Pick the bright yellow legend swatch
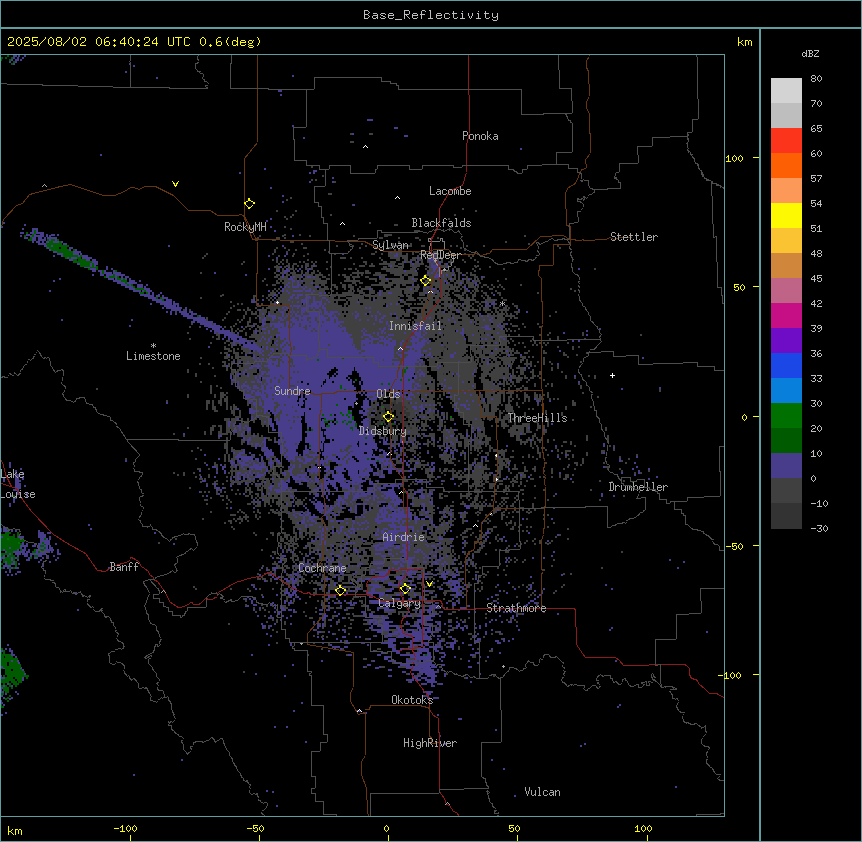 (x=786, y=215)
